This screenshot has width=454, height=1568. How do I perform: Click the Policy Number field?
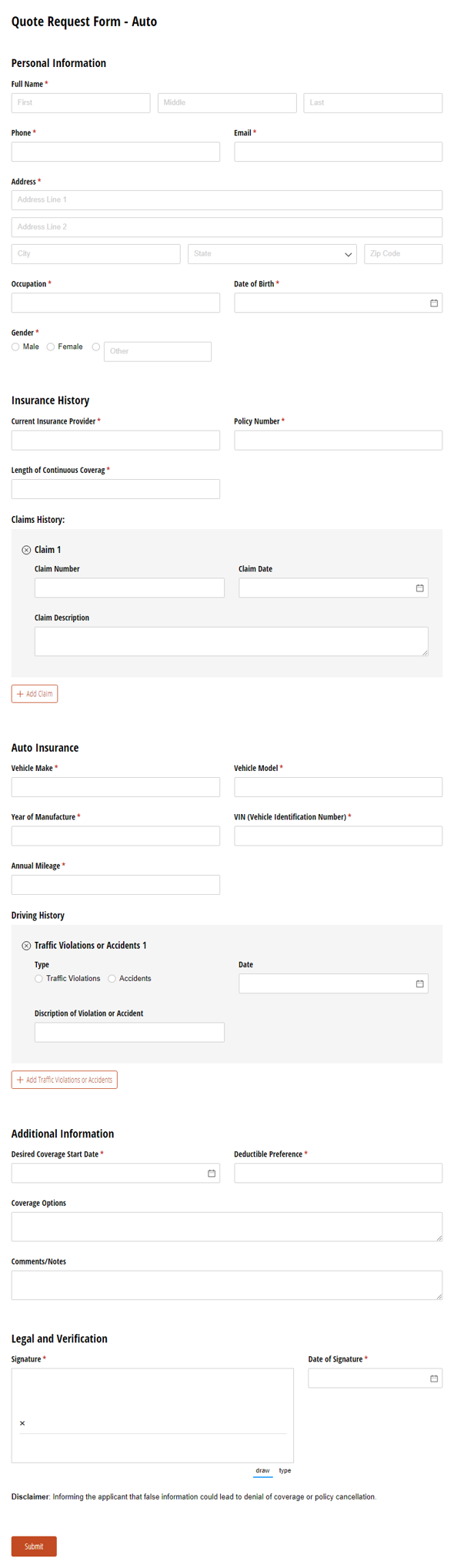339,441
